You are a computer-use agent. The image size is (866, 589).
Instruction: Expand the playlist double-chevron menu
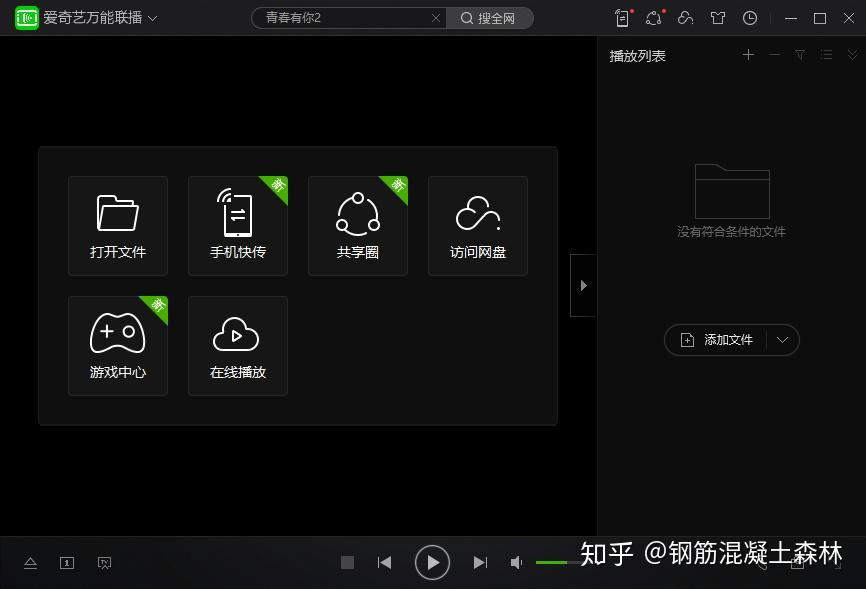click(x=852, y=55)
